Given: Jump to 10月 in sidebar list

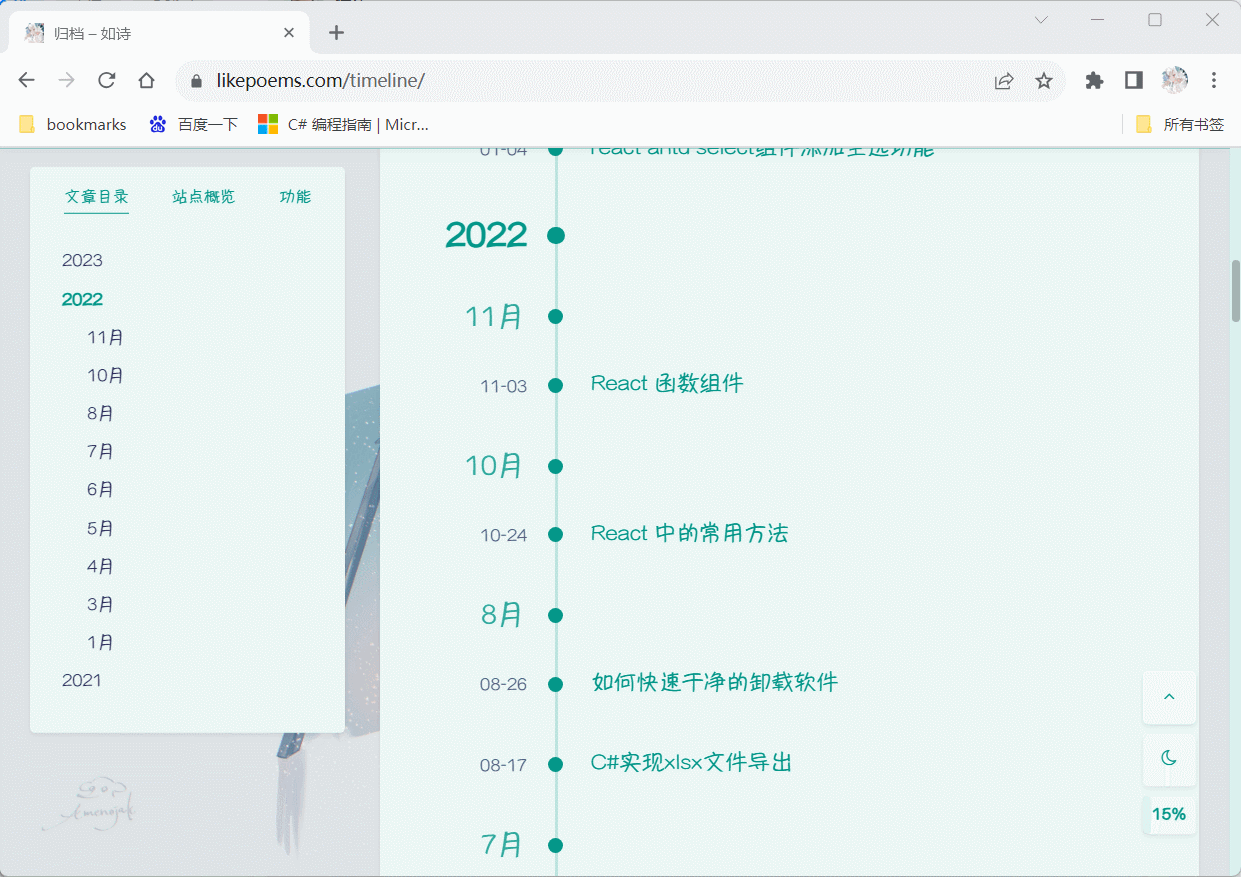Looking at the screenshot, I should point(105,376).
